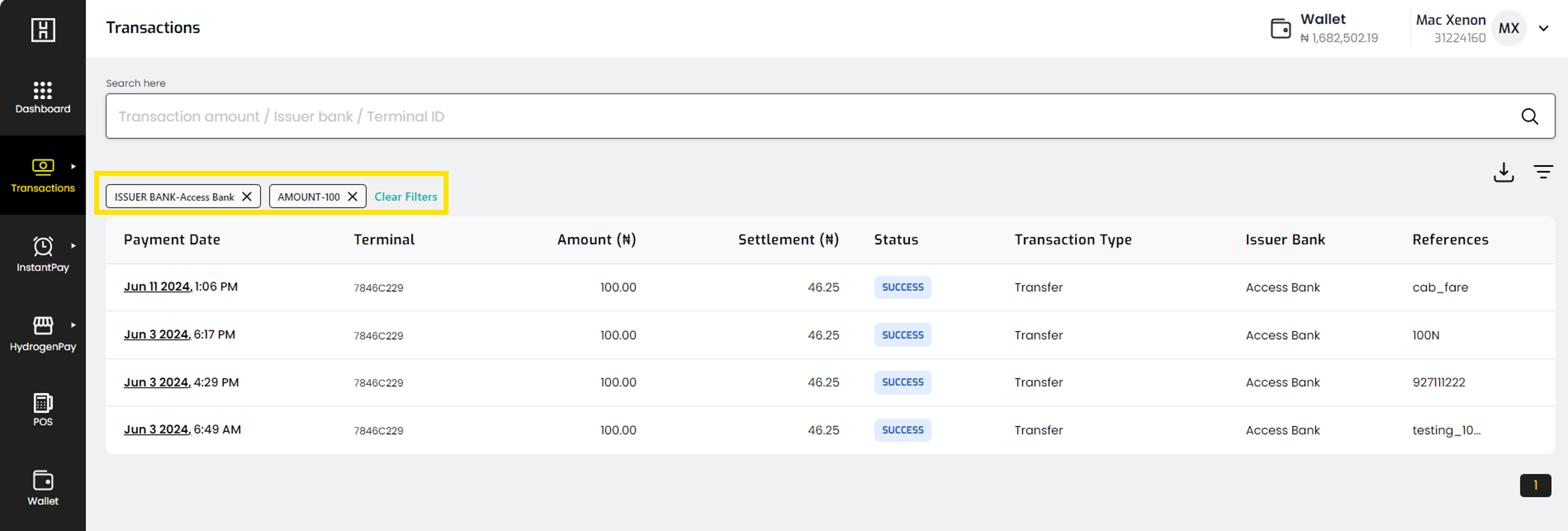Click the Transactions menu label
The image size is (1568, 531).
pyautogui.click(x=43, y=188)
